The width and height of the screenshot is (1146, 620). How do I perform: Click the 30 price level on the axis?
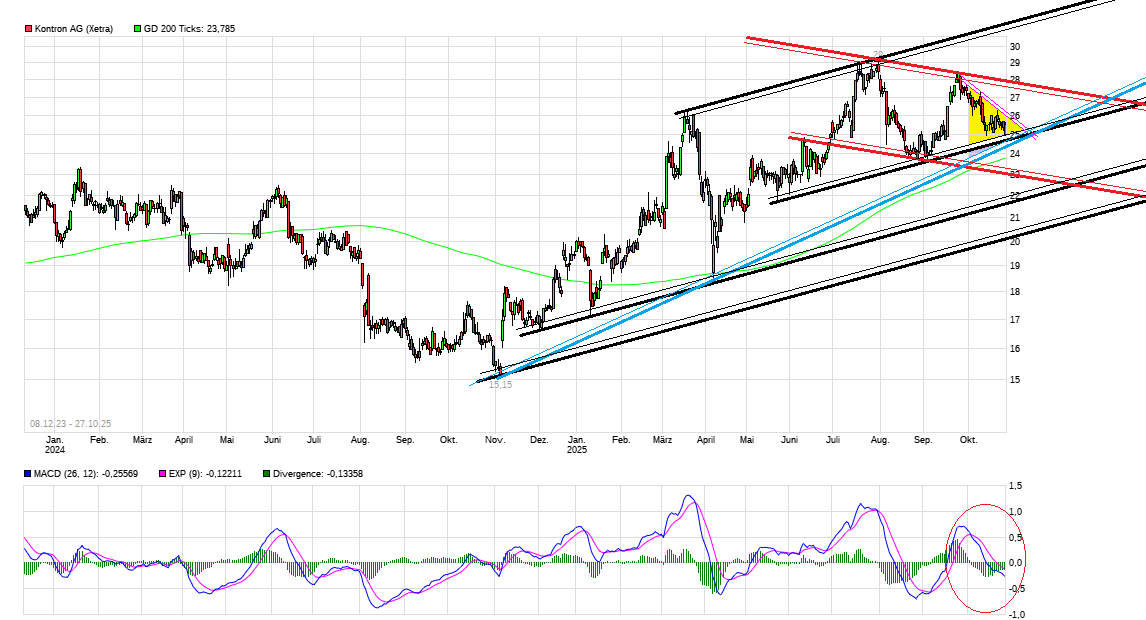pyautogui.click(x=1014, y=47)
